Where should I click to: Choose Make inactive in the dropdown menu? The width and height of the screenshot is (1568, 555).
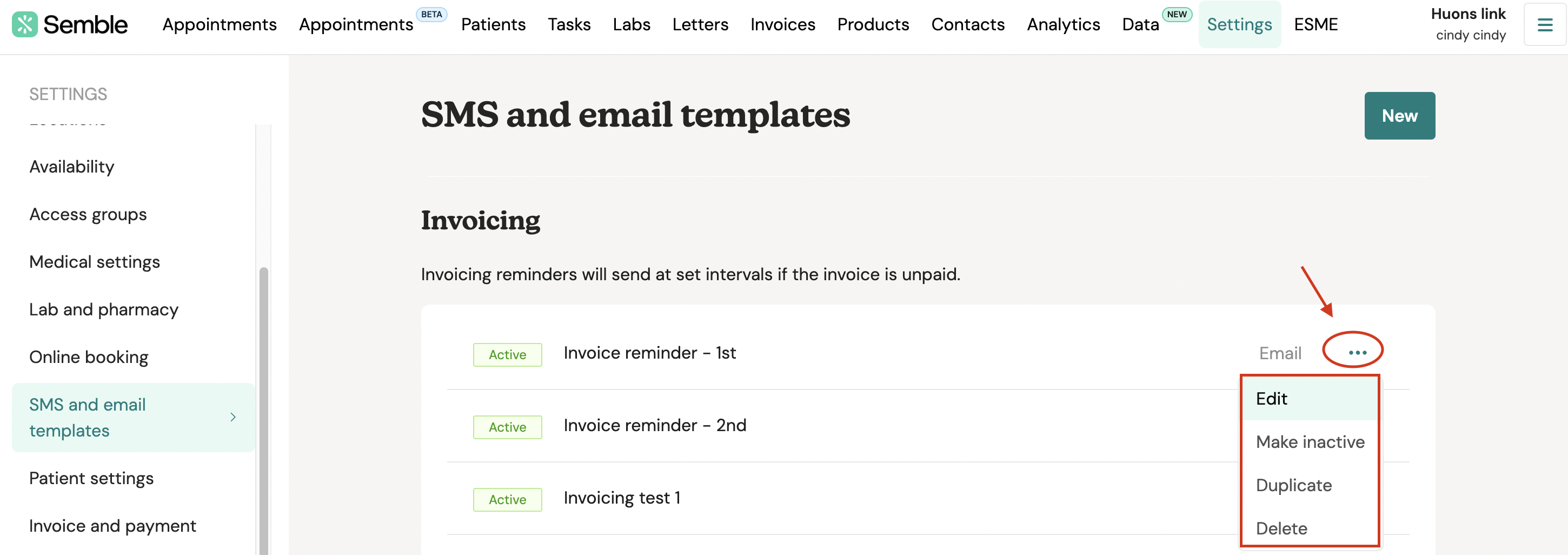pos(1311,442)
